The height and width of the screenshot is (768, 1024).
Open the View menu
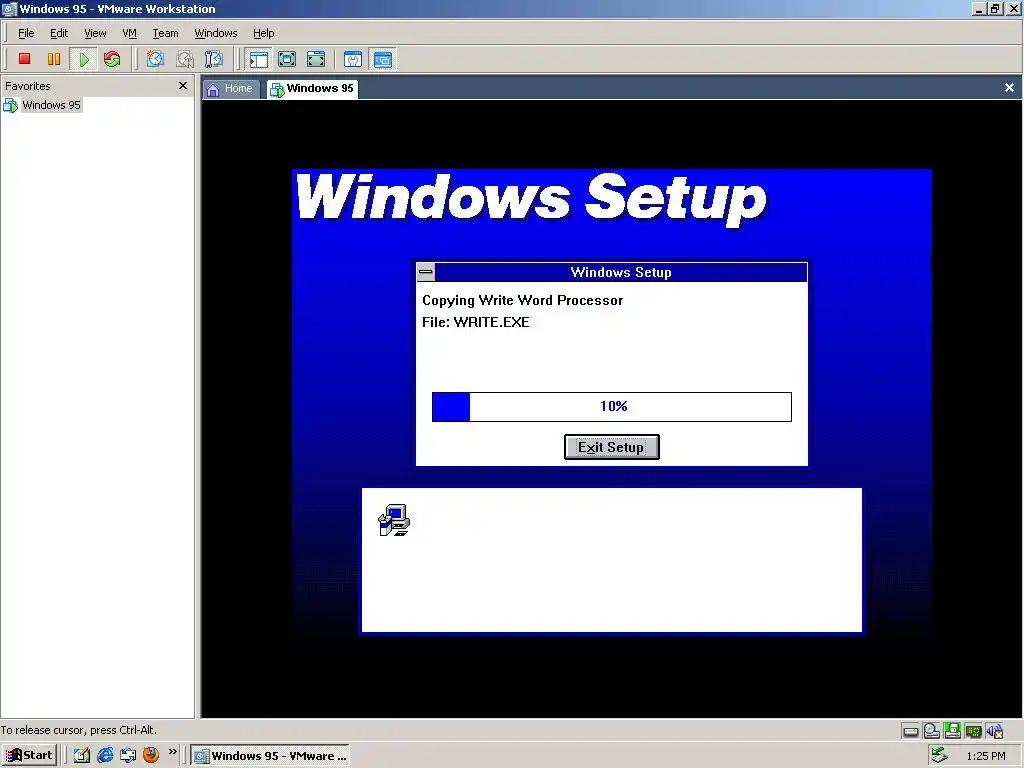click(x=95, y=33)
